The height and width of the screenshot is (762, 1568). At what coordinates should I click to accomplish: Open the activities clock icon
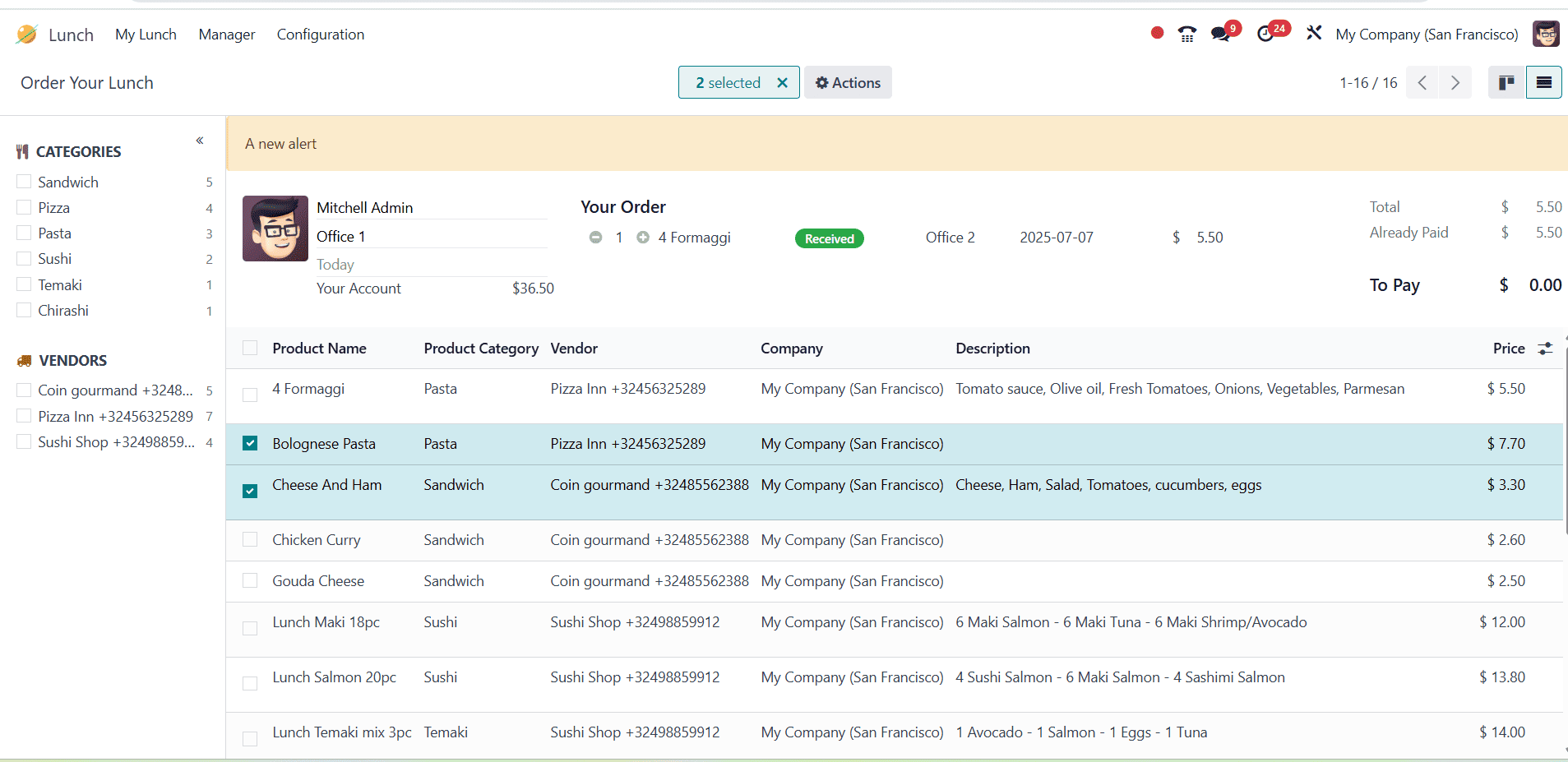pyautogui.click(x=1266, y=34)
